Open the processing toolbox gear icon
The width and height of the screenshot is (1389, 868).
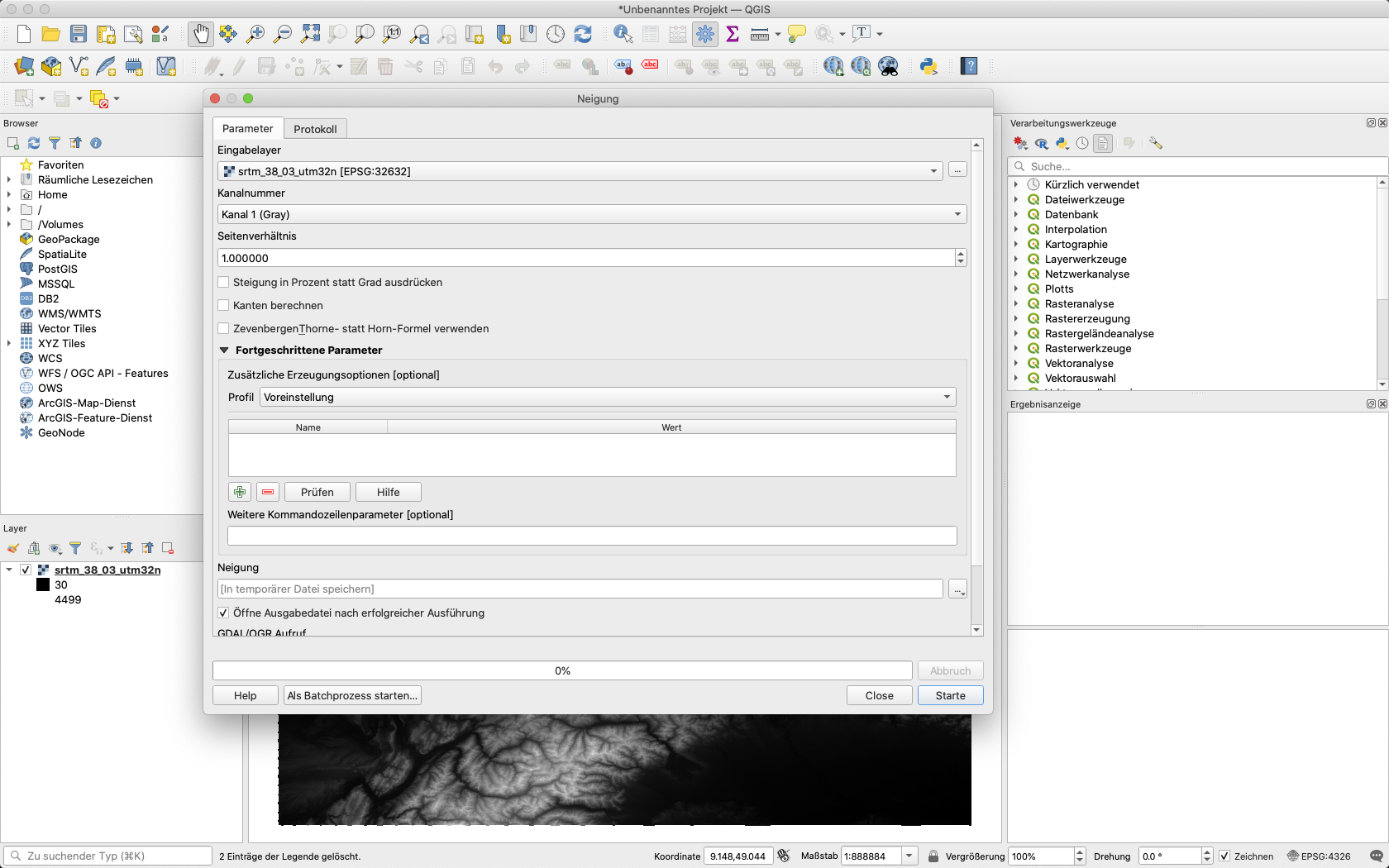(x=705, y=34)
